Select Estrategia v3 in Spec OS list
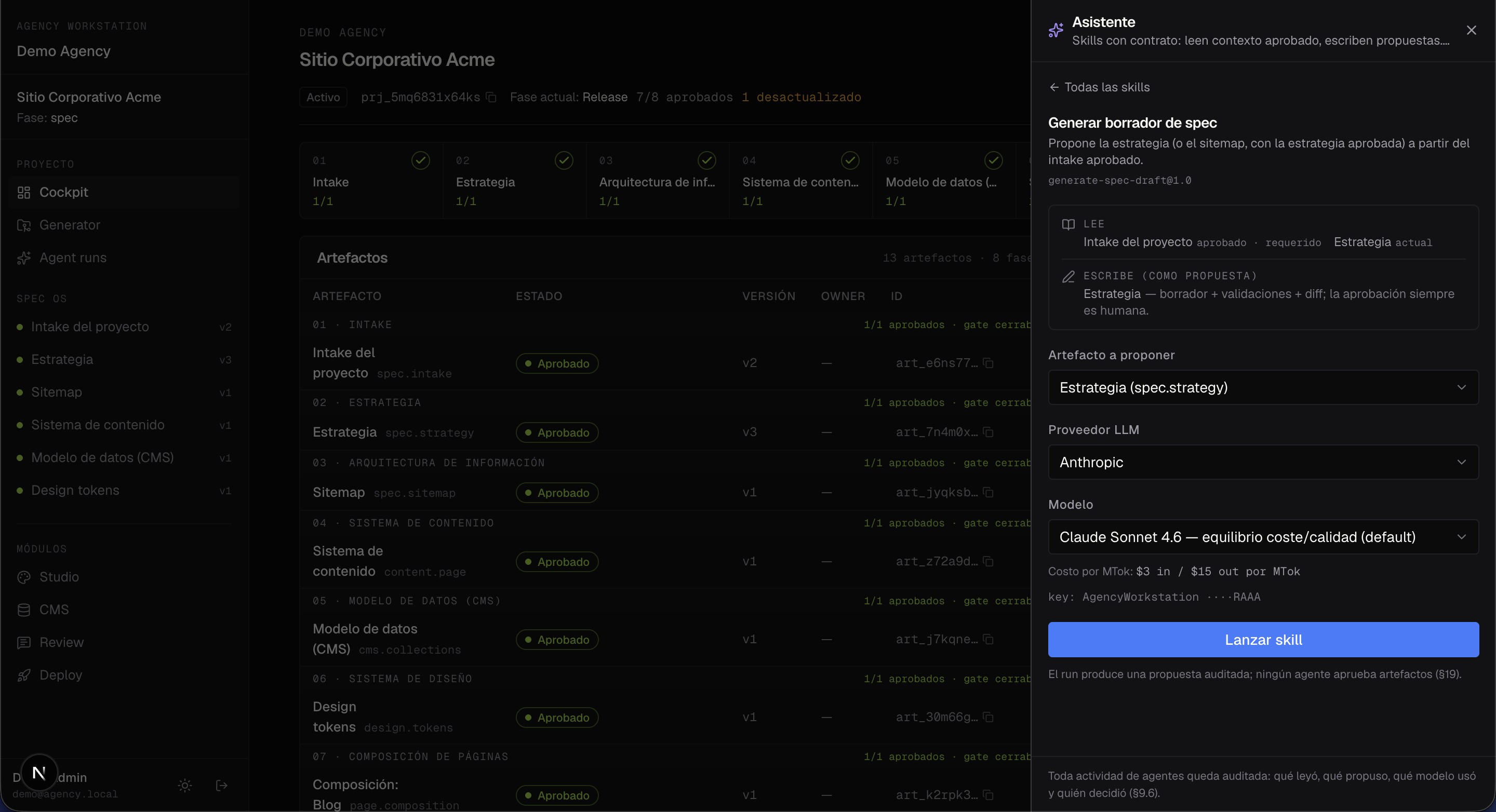 click(124, 359)
